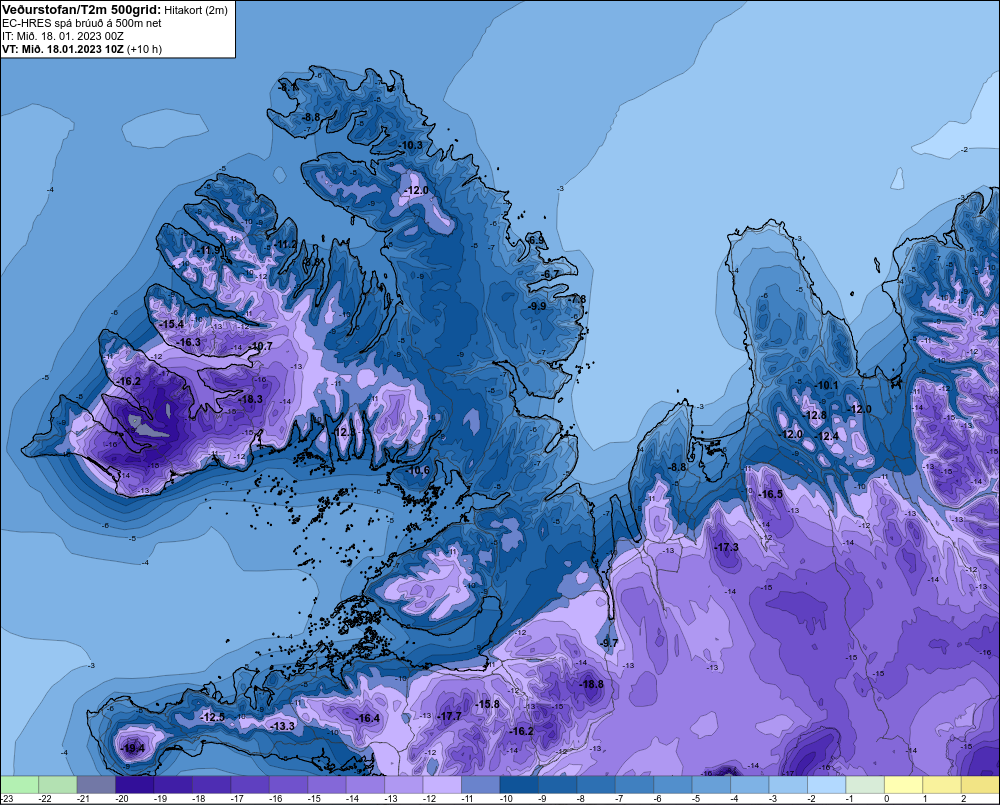Image resolution: width=1000 pixels, height=805 pixels.
Task: Click the -18.8 temperature label
Action: pyautogui.click(x=591, y=684)
